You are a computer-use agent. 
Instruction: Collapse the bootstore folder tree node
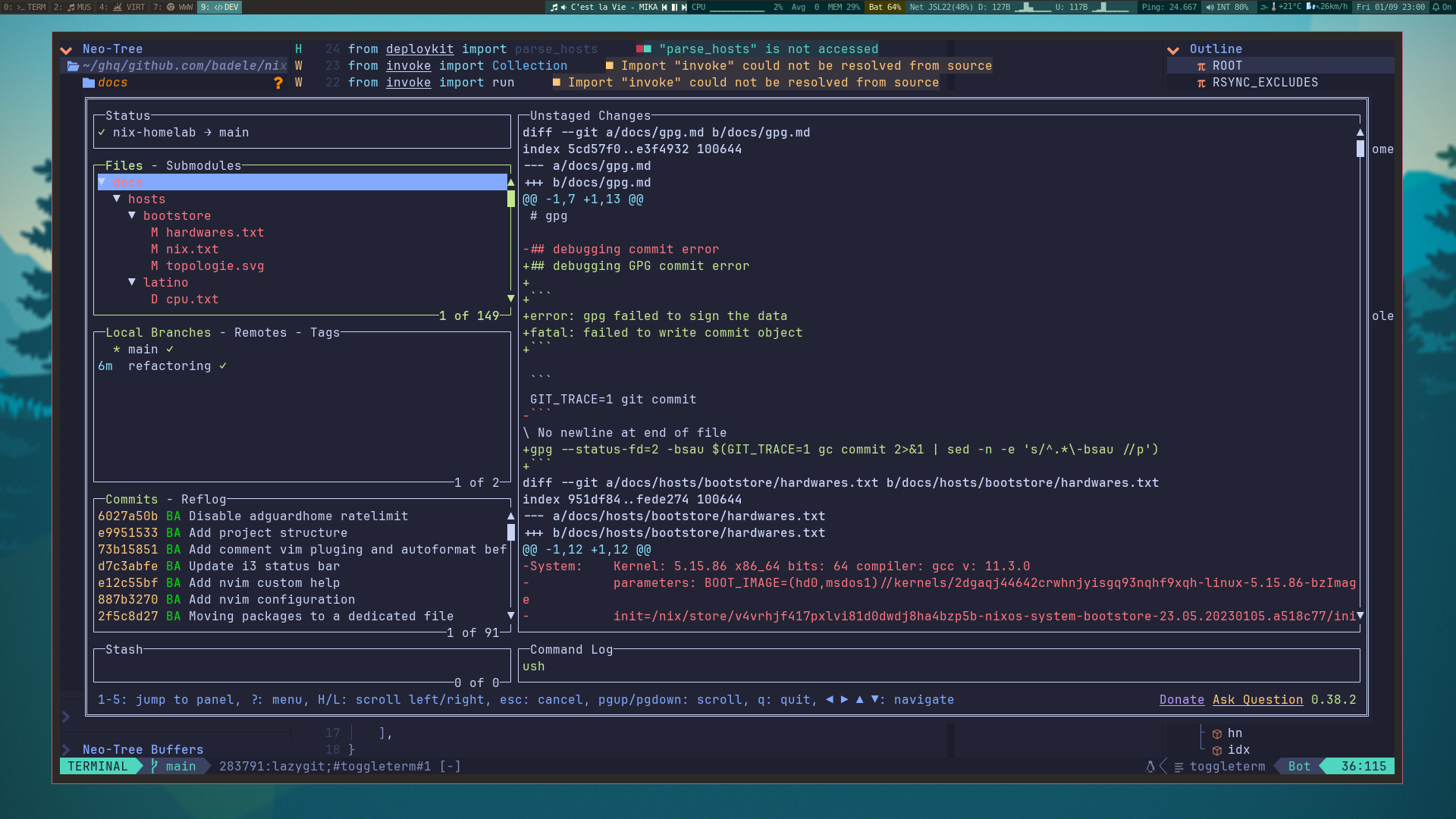tap(132, 216)
